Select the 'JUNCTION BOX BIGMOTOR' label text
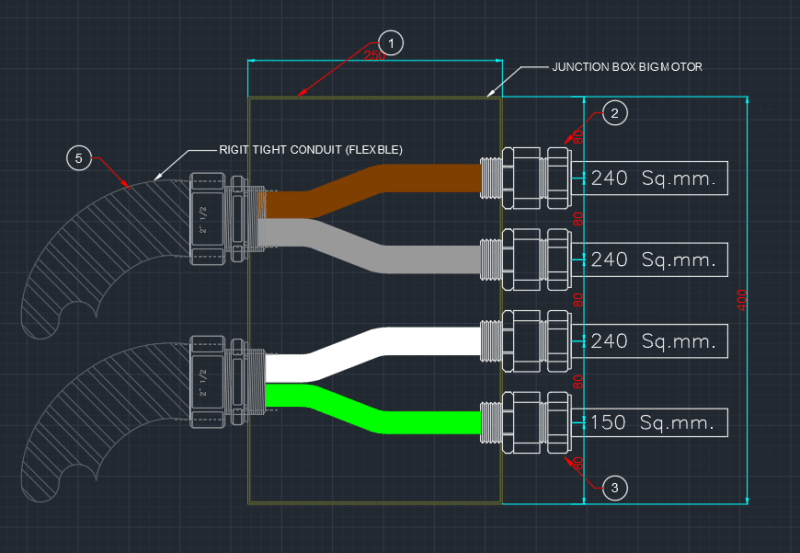This screenshot has height=553, width=800. (627, 67)
